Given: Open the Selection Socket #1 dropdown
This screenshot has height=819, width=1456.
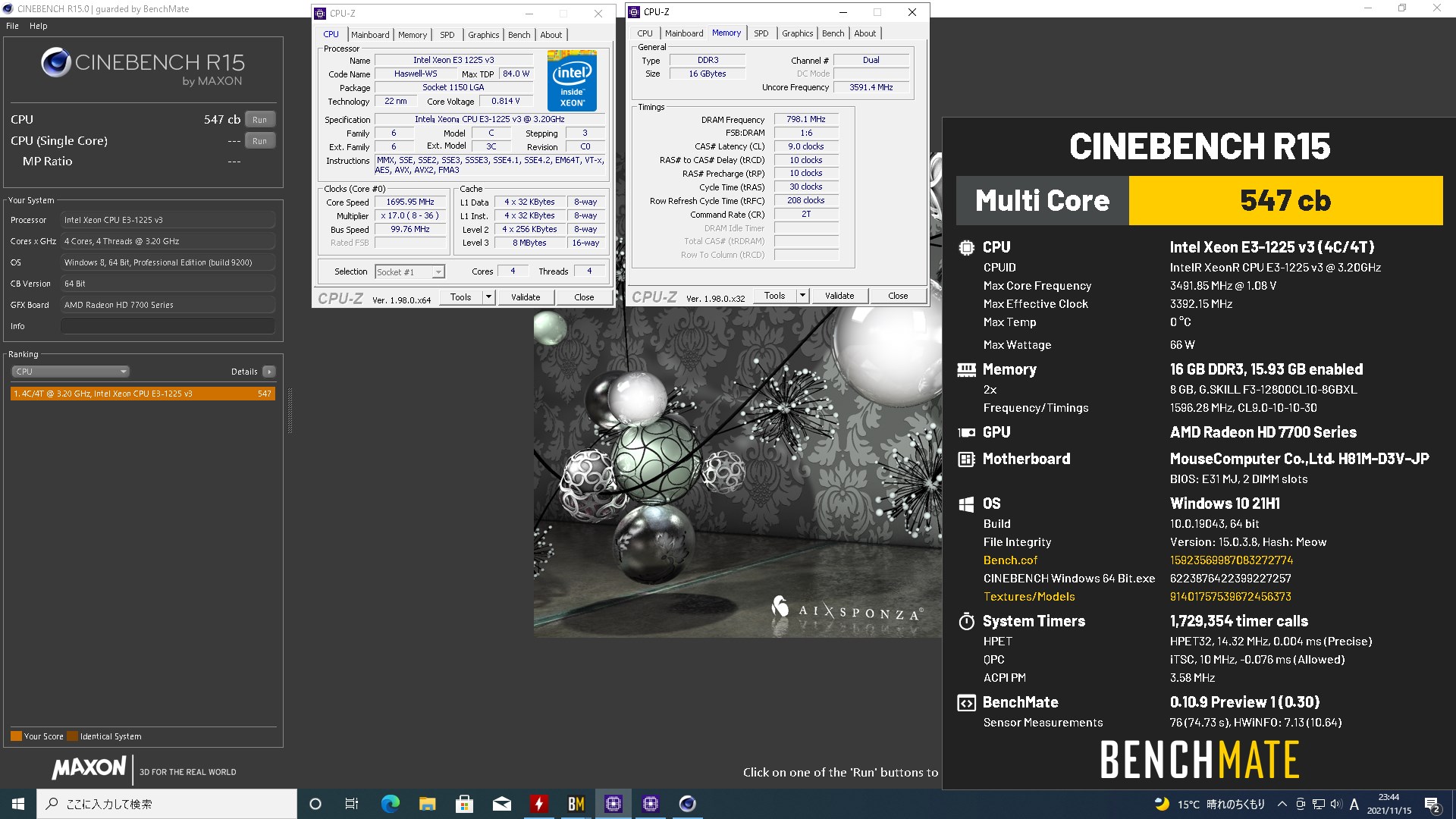Looking at the screenshot, I should 410,272.
